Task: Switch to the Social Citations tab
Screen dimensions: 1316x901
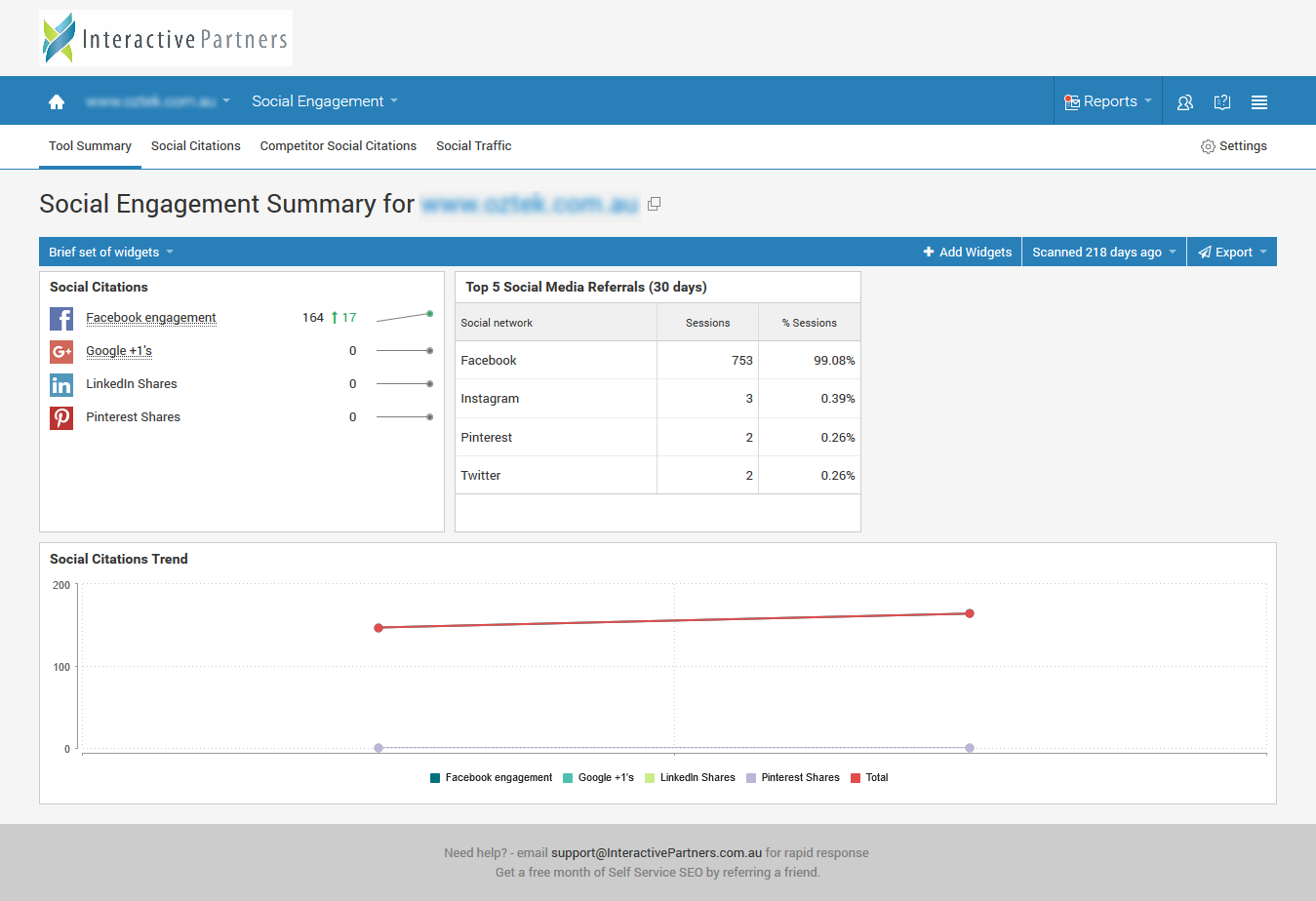Action: pyautogui.click(x=195, y=146)
